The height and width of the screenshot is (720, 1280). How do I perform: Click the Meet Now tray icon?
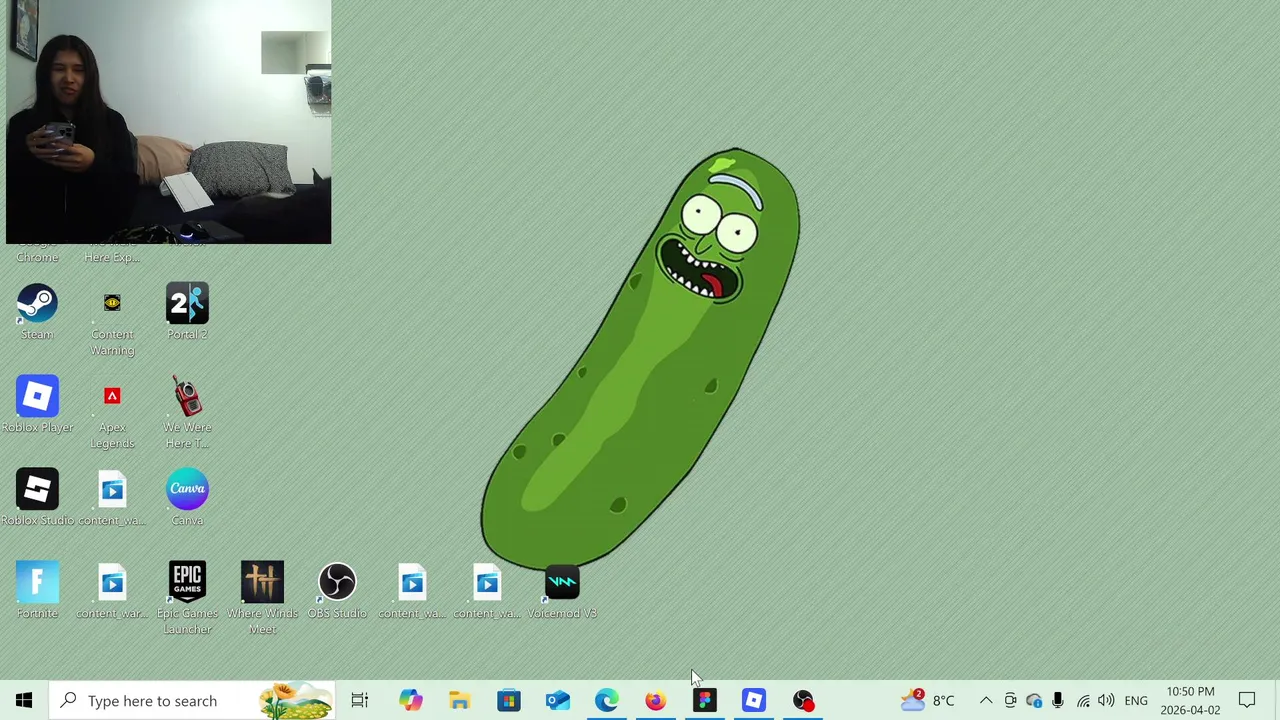coord(1010,701)
